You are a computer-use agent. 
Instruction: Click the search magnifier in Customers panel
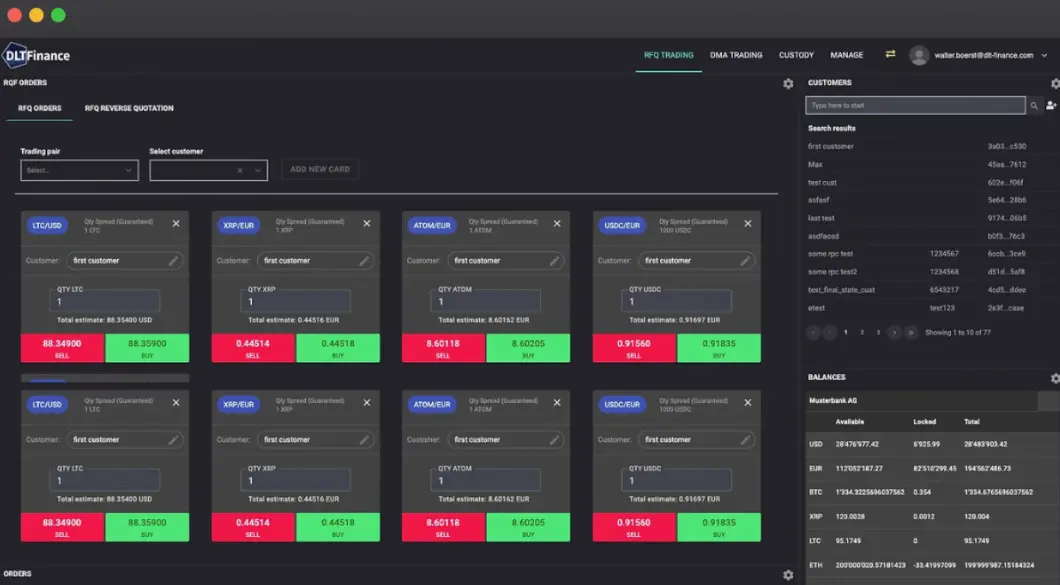[1033, 105]
